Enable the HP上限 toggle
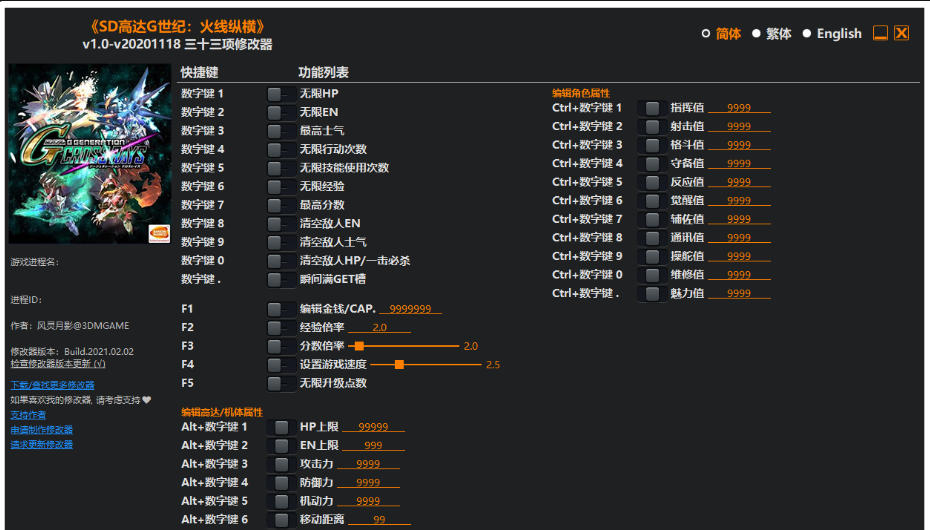This screenshot has width=930, height=530. point(281,427)
